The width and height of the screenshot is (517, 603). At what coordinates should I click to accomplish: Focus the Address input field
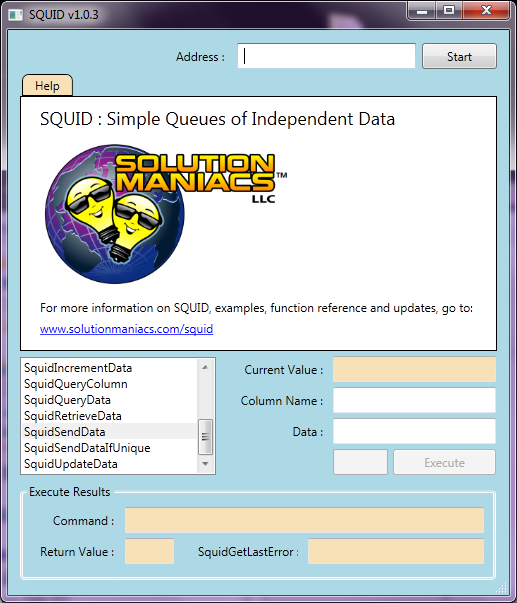[326, 56]
